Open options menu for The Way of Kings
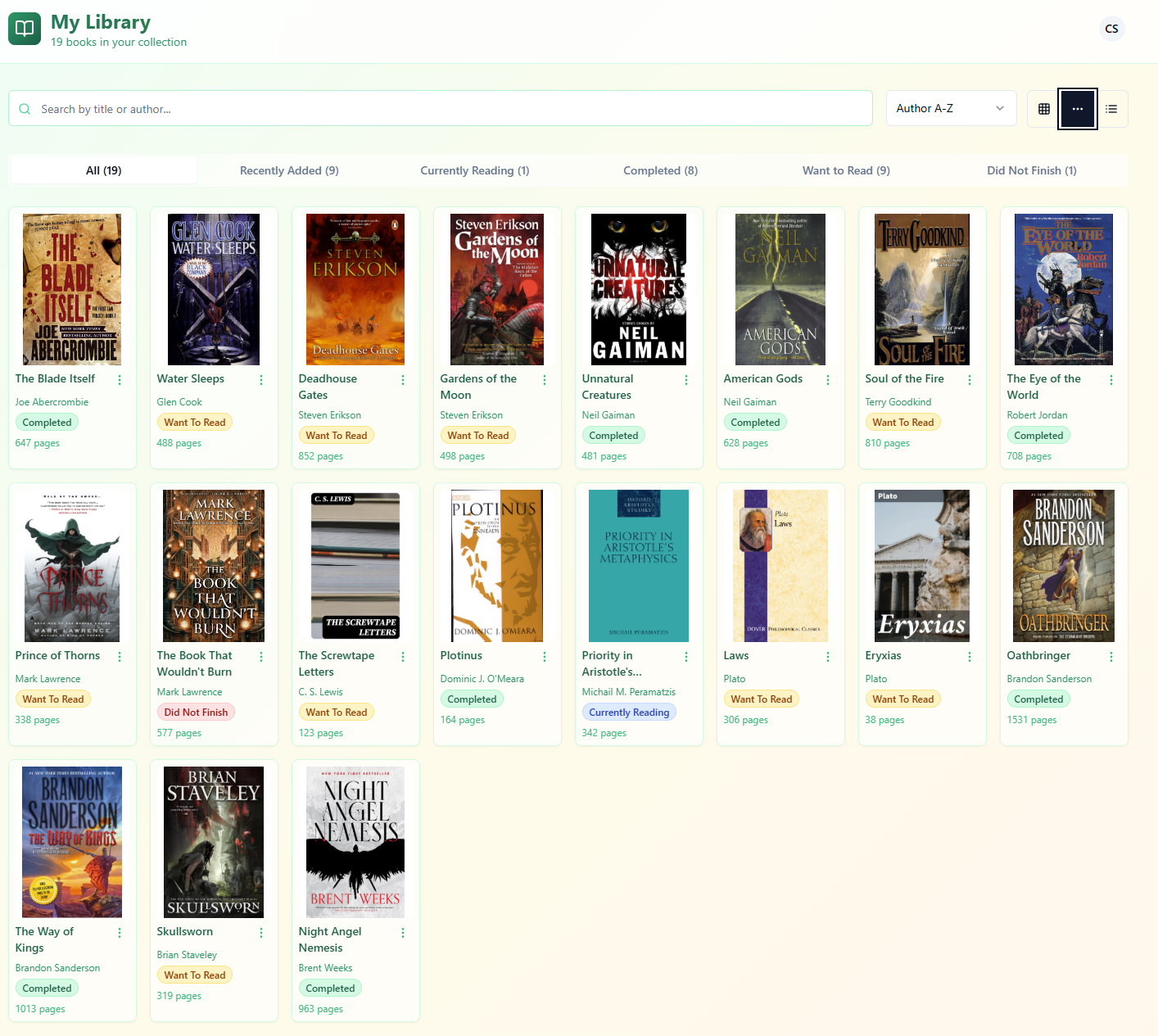The image size is (1158, 1036). [120, 933]
